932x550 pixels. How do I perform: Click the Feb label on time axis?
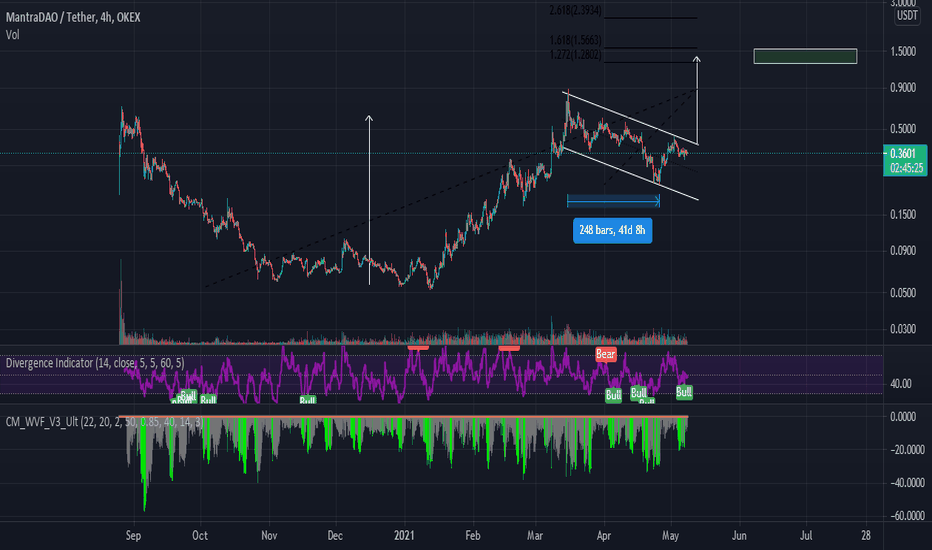(473, 536)
